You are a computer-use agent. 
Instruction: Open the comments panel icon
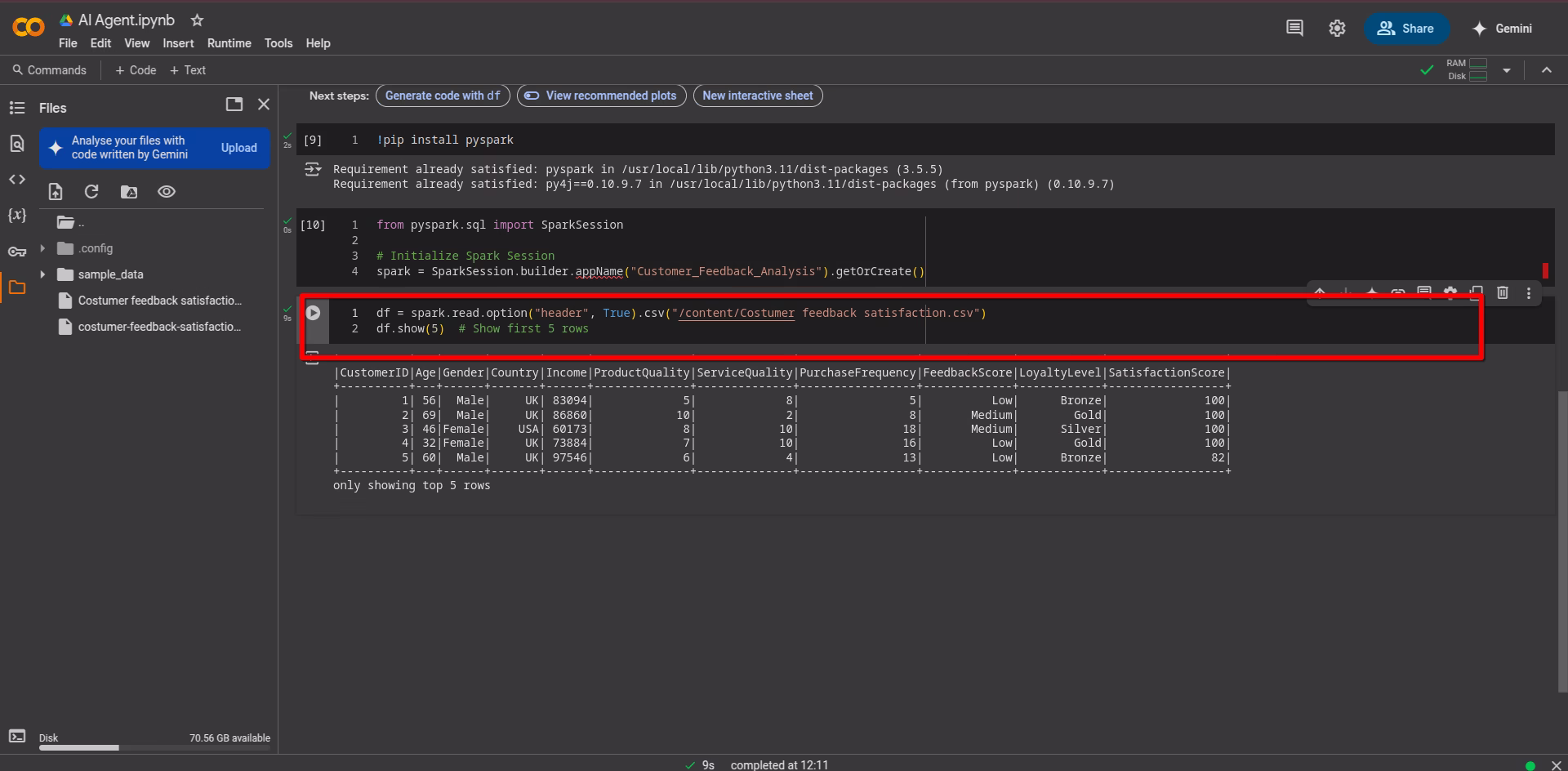pos(1294,29)
